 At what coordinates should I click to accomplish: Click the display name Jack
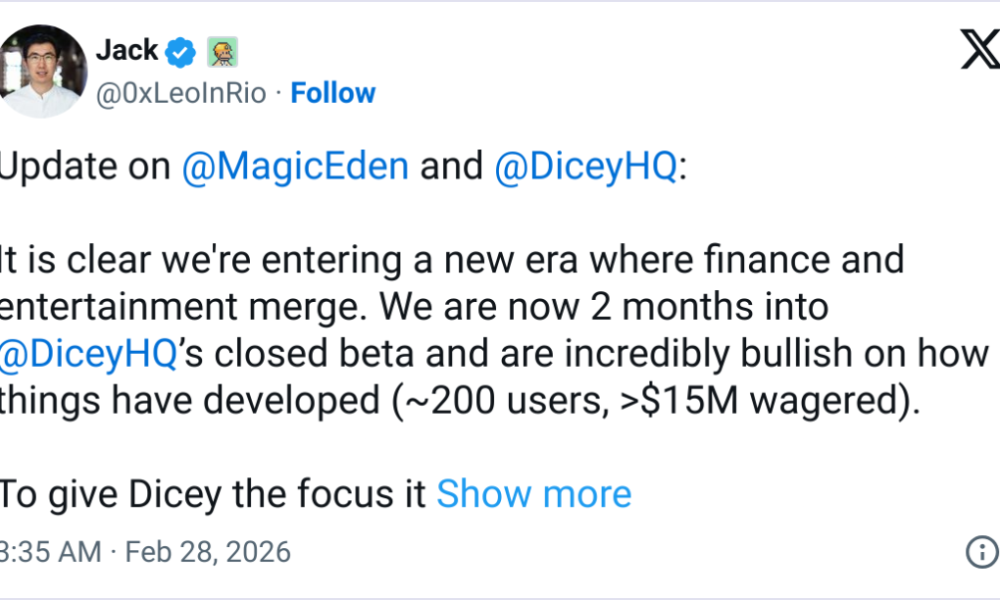[127, 50]
